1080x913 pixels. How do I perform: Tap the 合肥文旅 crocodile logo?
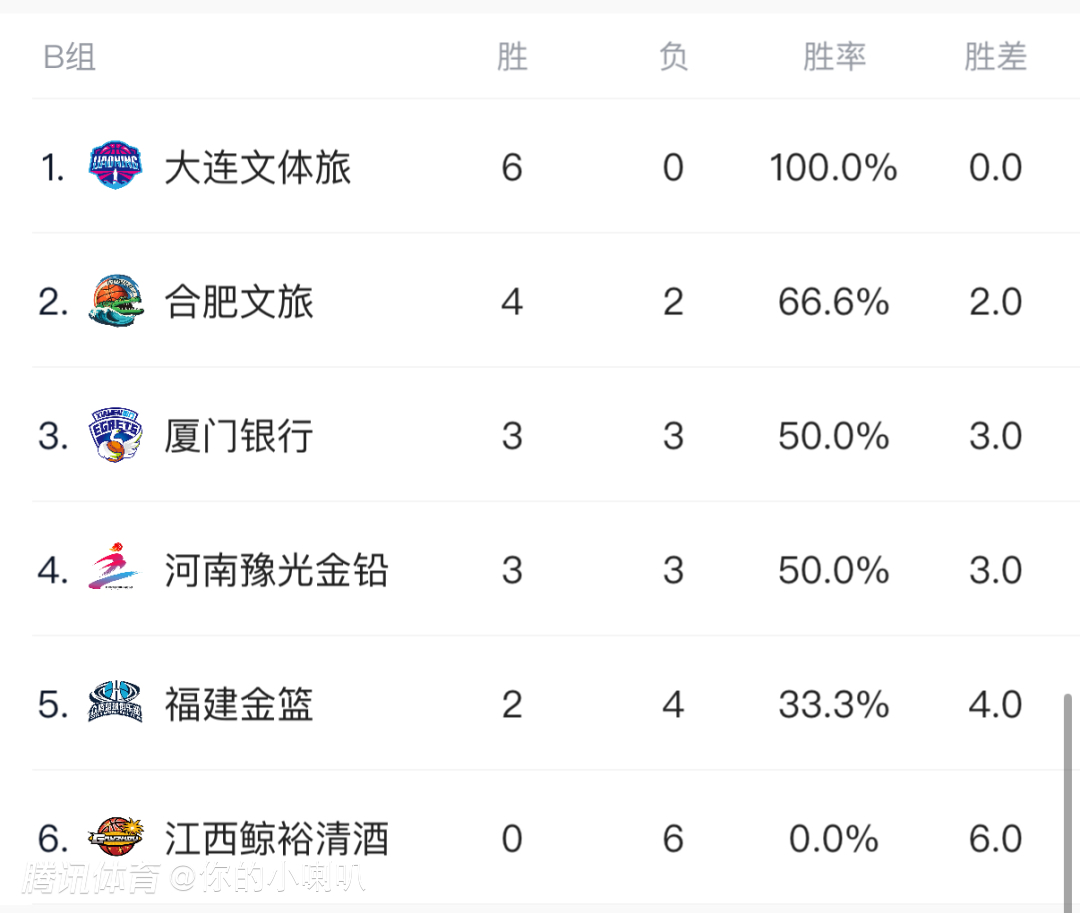pos(115,301)
